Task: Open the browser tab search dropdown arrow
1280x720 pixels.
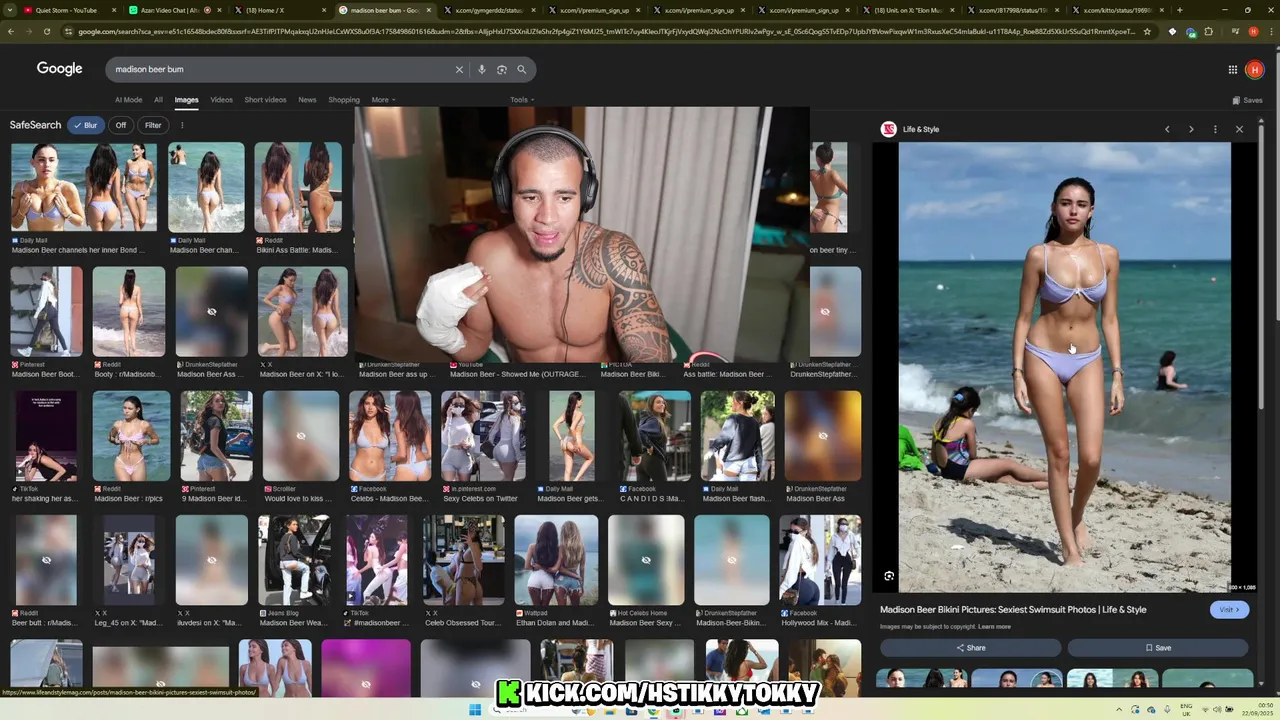Action: 9,10
